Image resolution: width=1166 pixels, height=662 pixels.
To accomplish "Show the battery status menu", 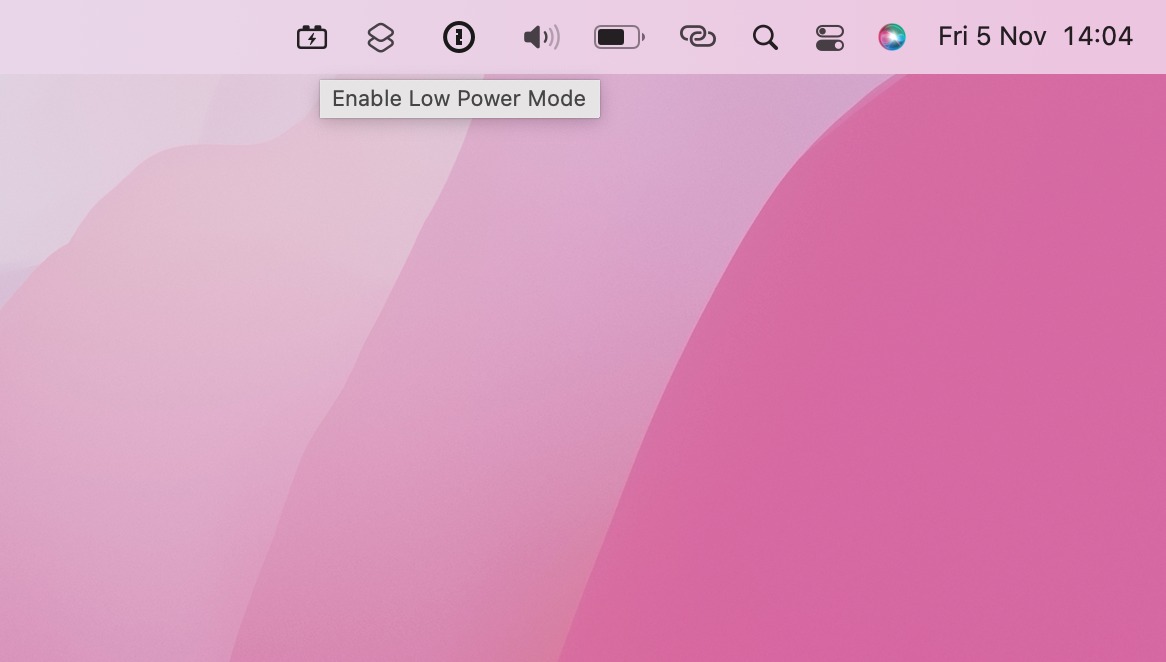I will pos(619,37).
